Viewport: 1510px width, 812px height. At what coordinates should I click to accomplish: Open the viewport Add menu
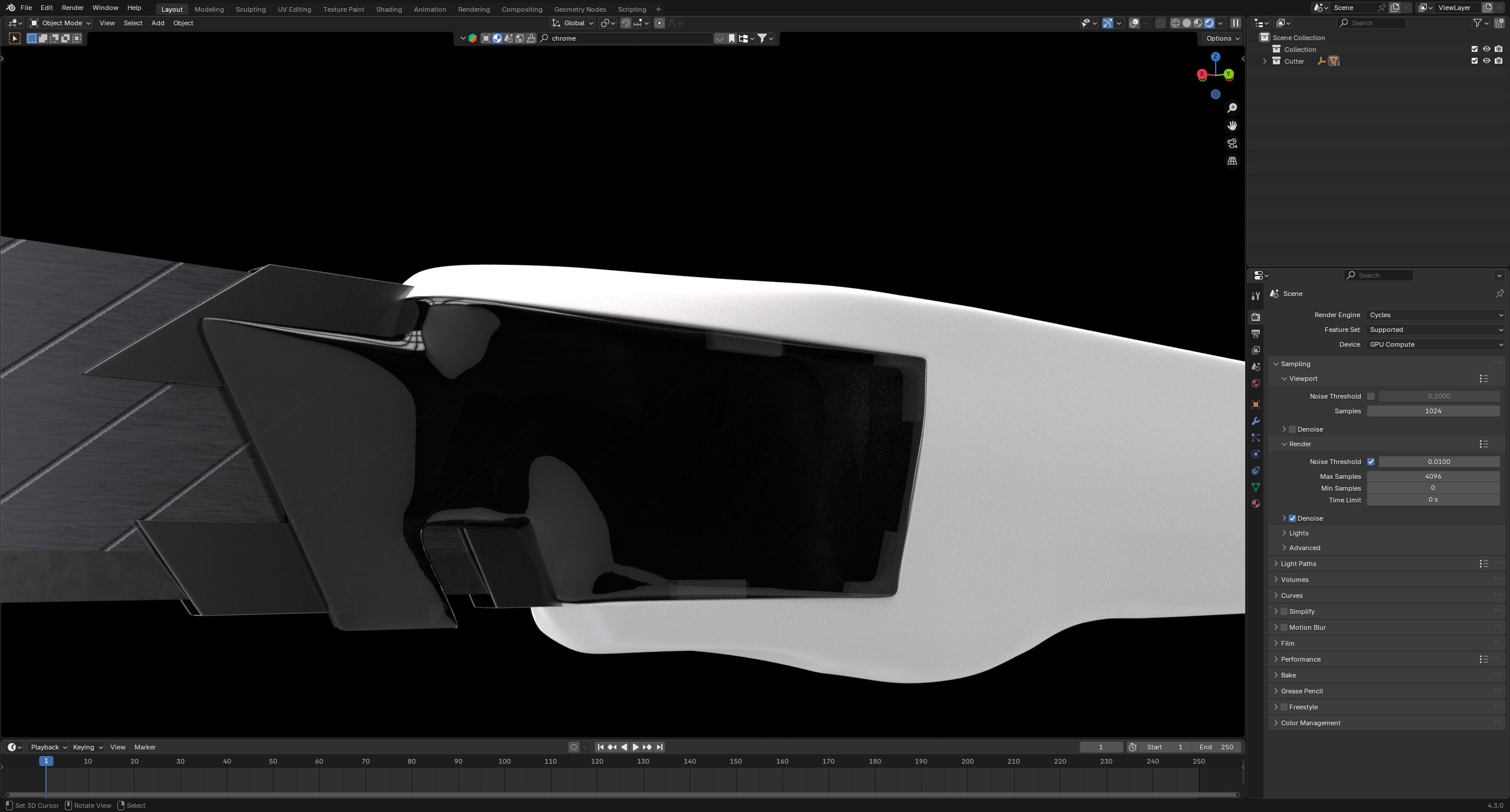point(157,23)
